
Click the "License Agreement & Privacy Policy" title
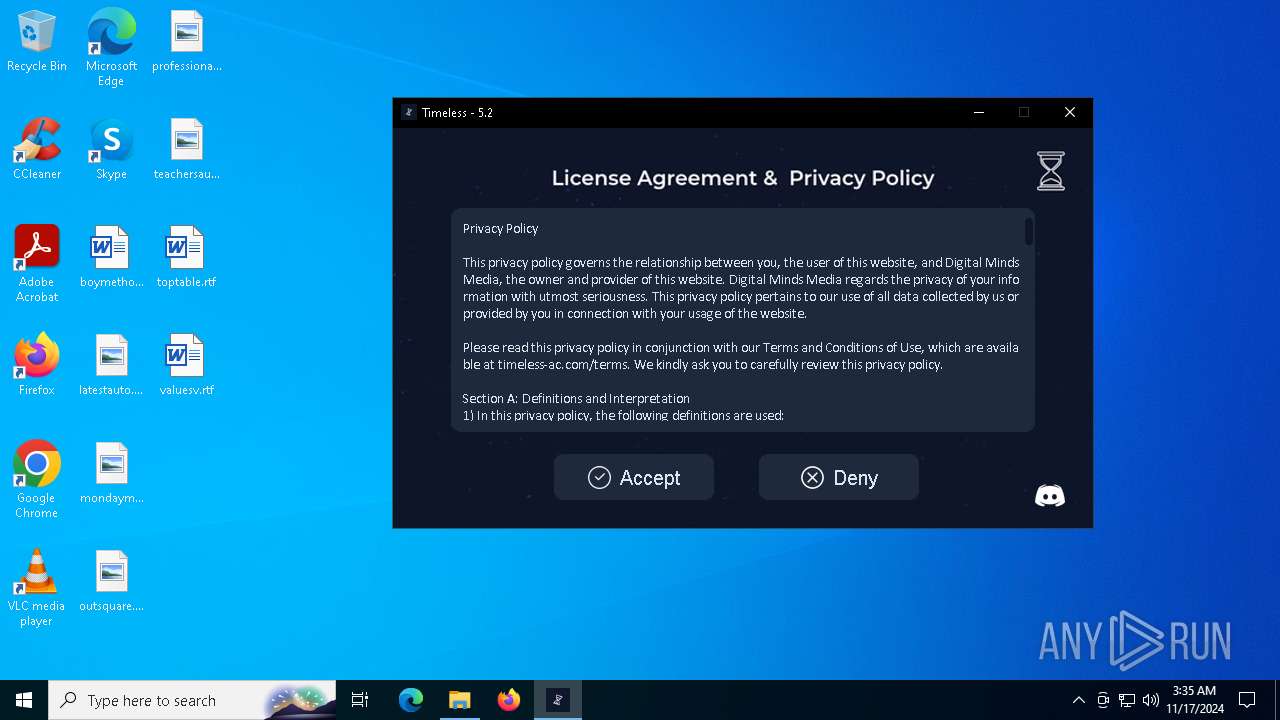(743, 178)
